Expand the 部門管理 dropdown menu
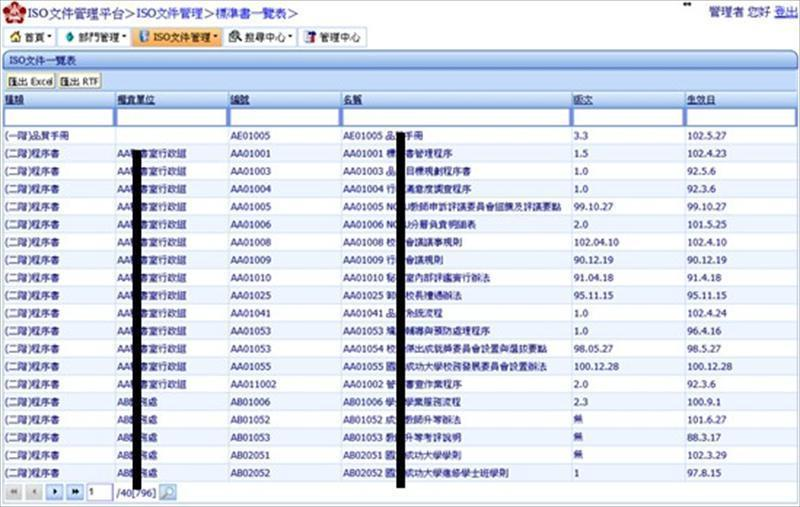Viewport: 800px width, 507px height. [x=95, y=37]
